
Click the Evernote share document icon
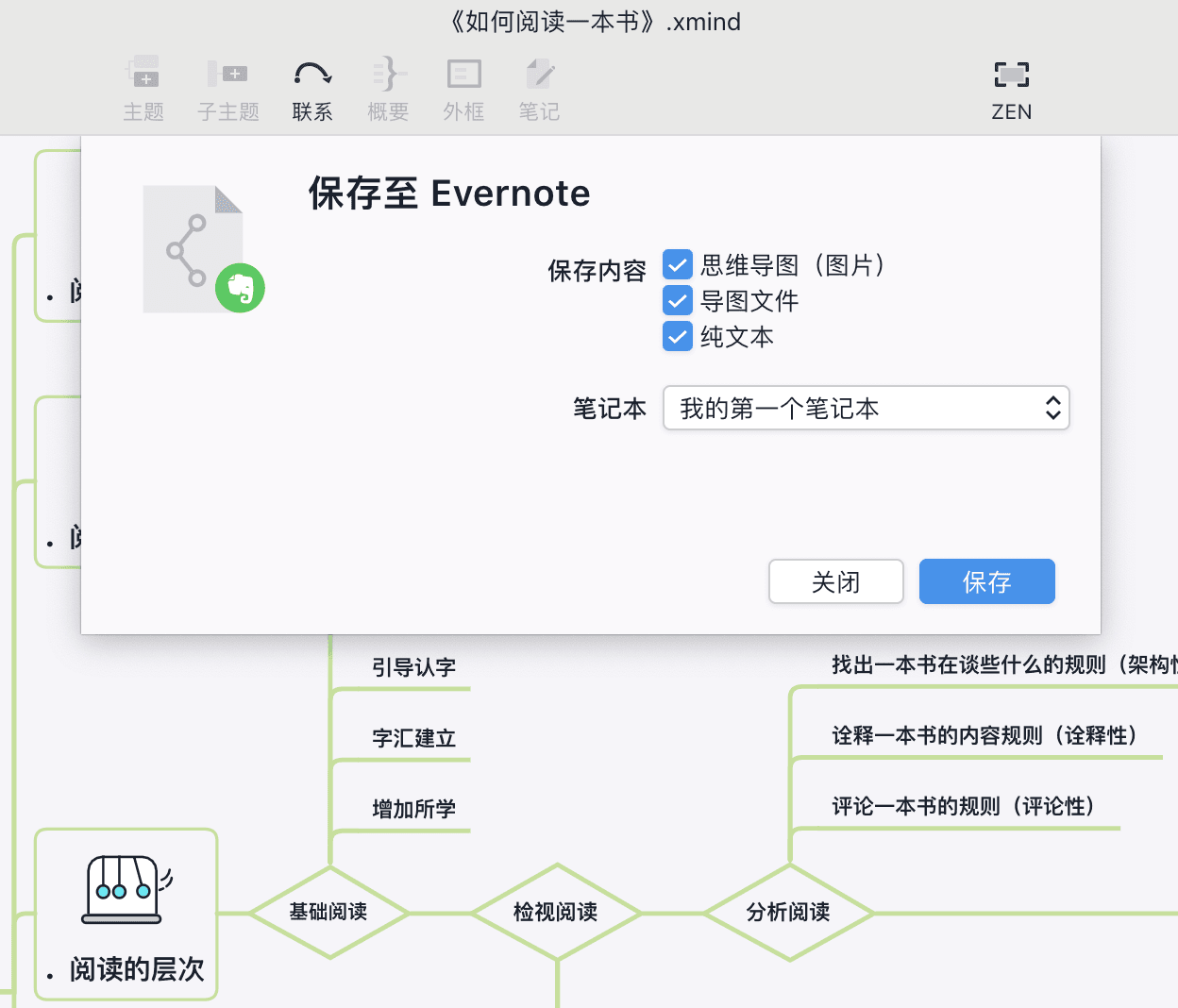coord(203,249)
